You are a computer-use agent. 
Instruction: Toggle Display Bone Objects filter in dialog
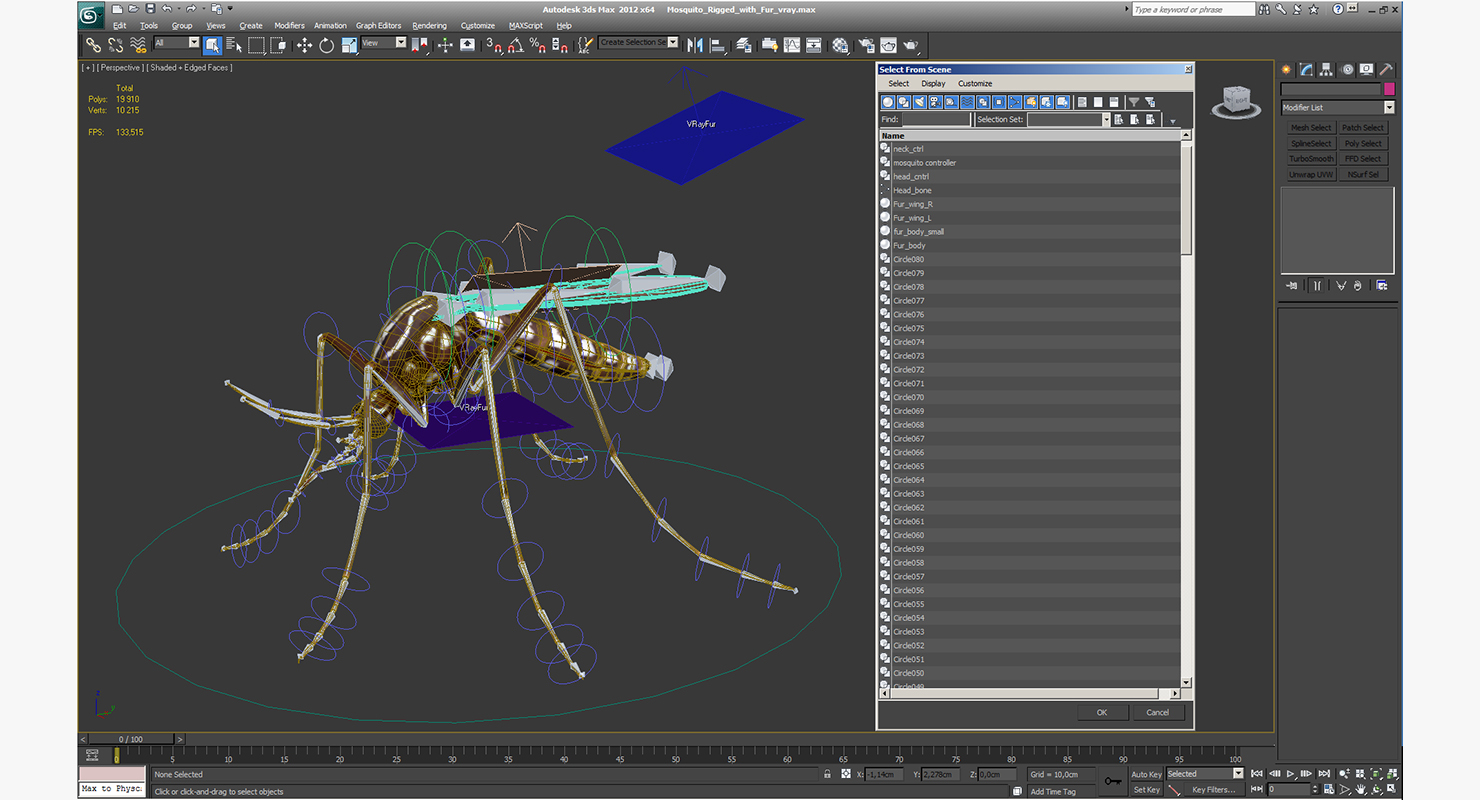point(1014,102)
